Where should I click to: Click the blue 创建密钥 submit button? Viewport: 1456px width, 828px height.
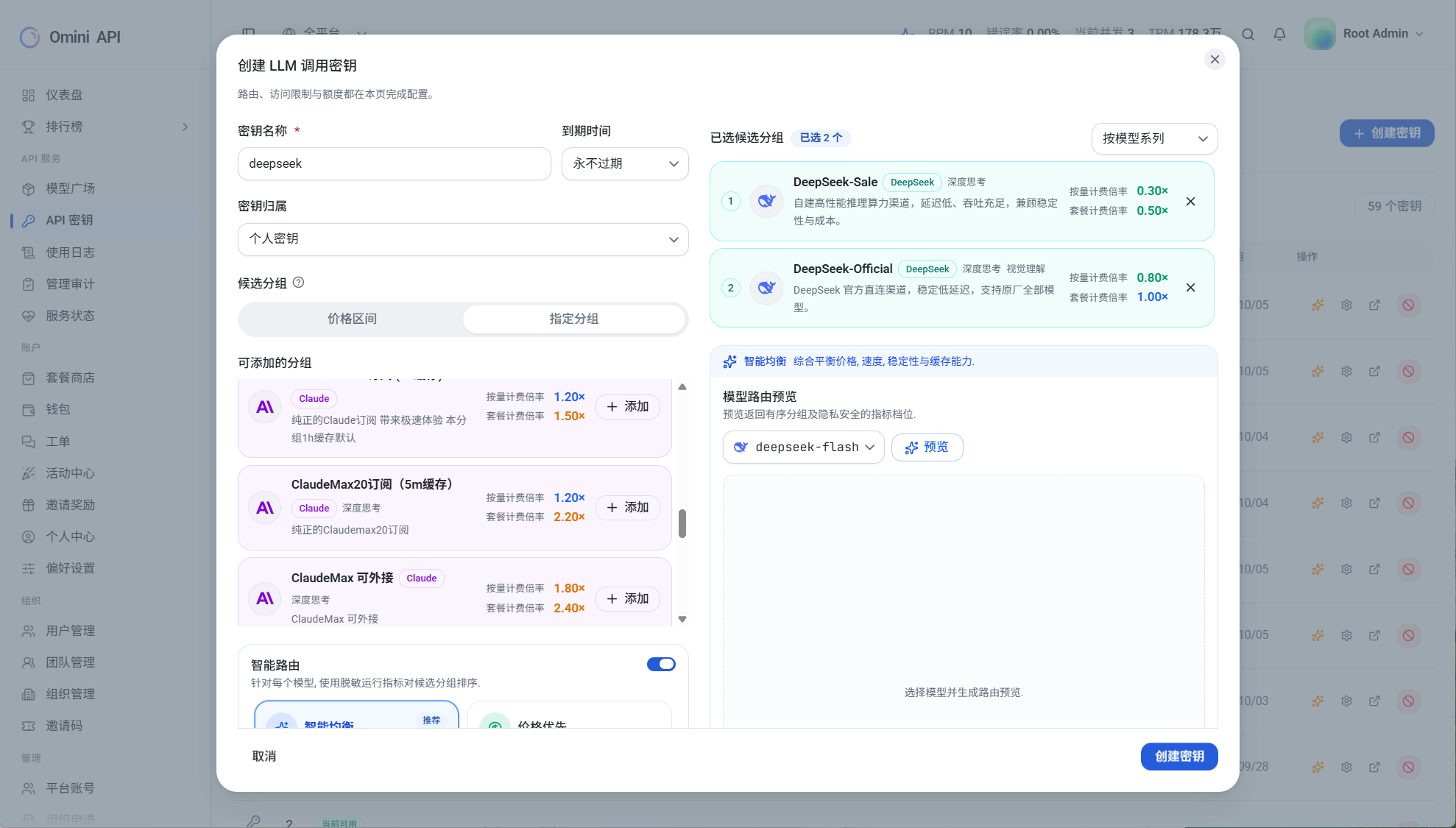(1179, 757)
